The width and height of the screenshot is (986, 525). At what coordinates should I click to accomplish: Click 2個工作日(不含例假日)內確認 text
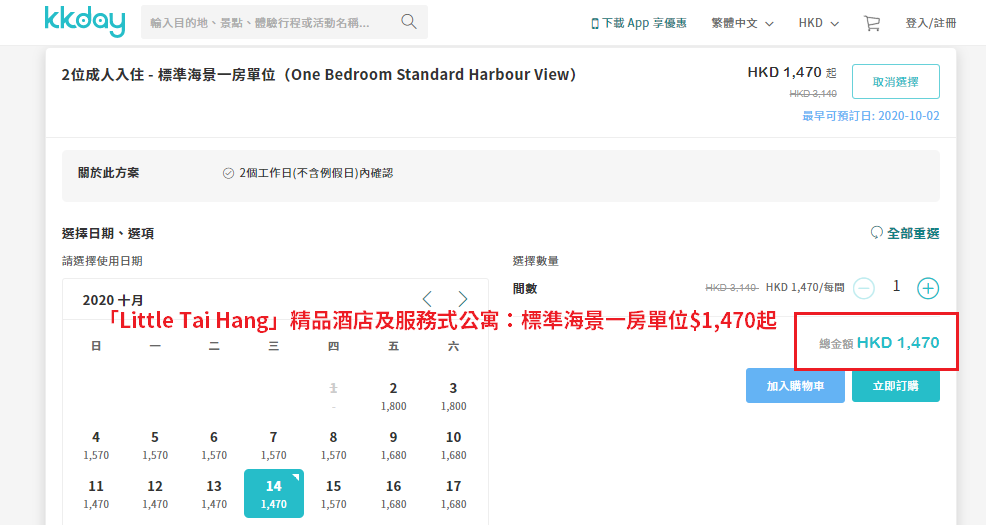click(x=316, y=173)
